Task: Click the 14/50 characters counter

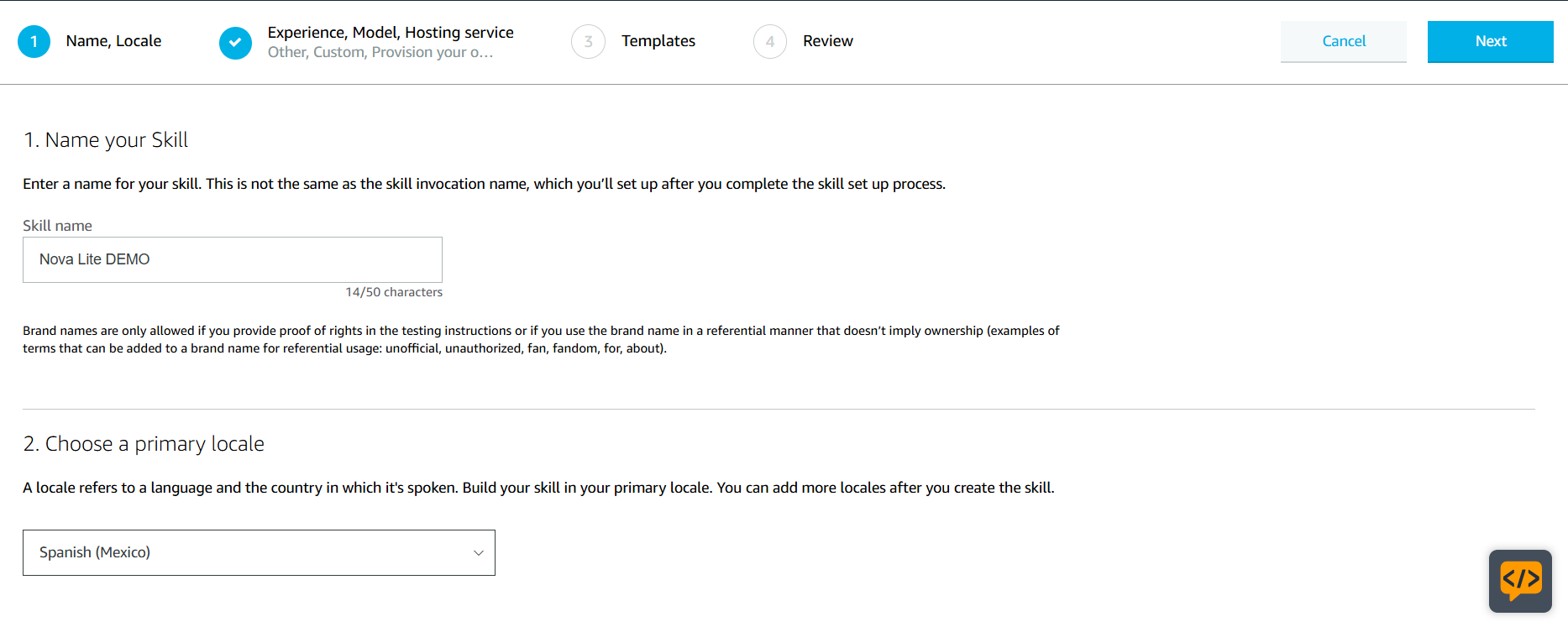Action: 393,292
